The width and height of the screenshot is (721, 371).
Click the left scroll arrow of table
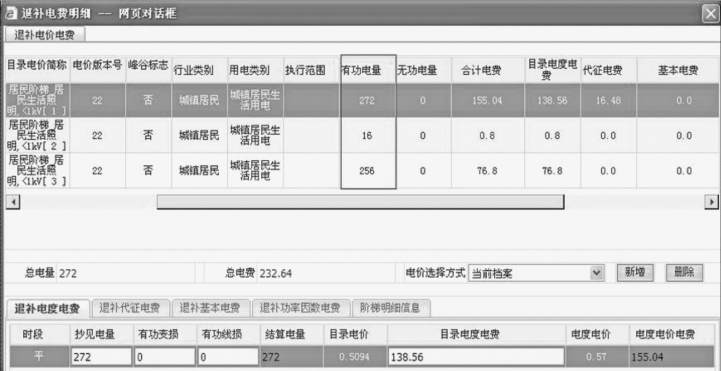[12, 202]
